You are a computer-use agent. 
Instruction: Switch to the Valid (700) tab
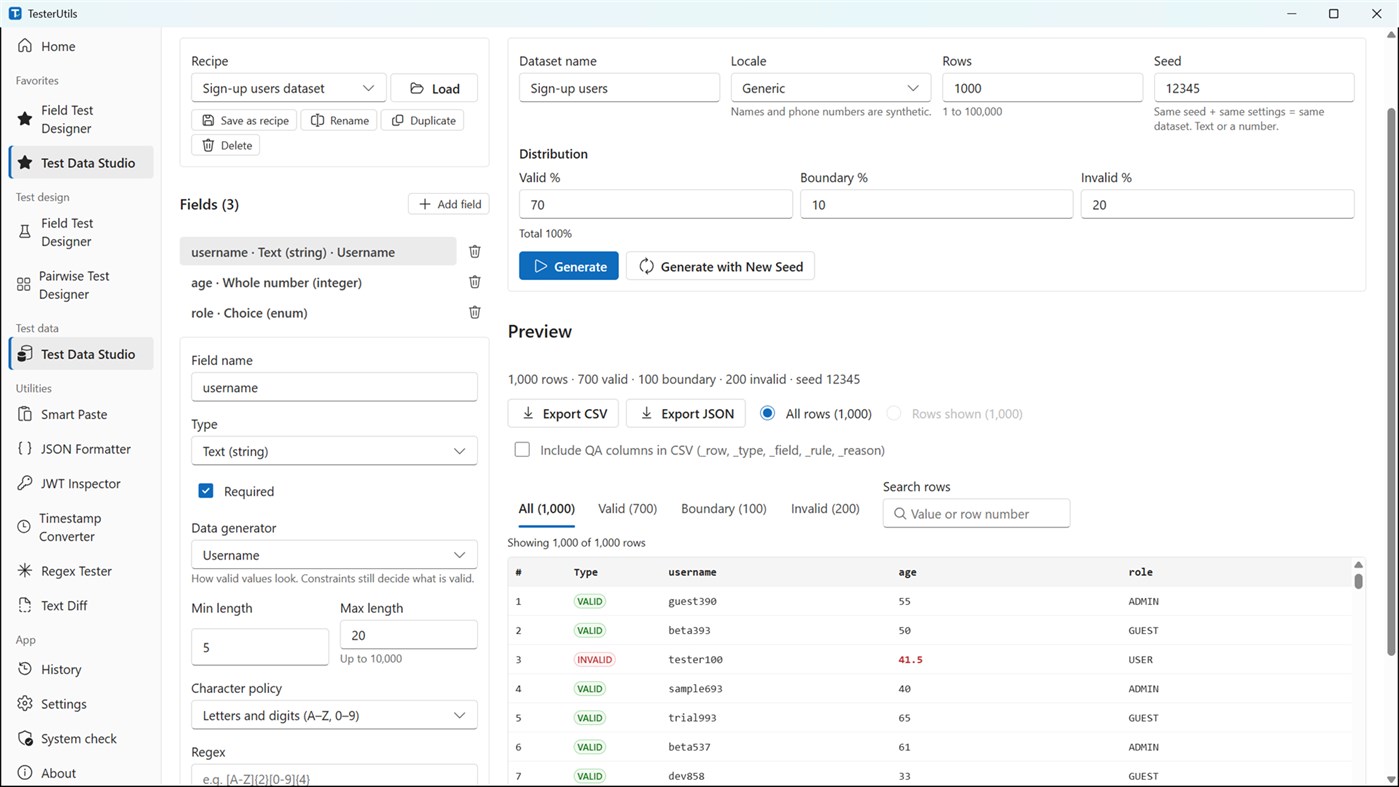(x=627, y=508)
